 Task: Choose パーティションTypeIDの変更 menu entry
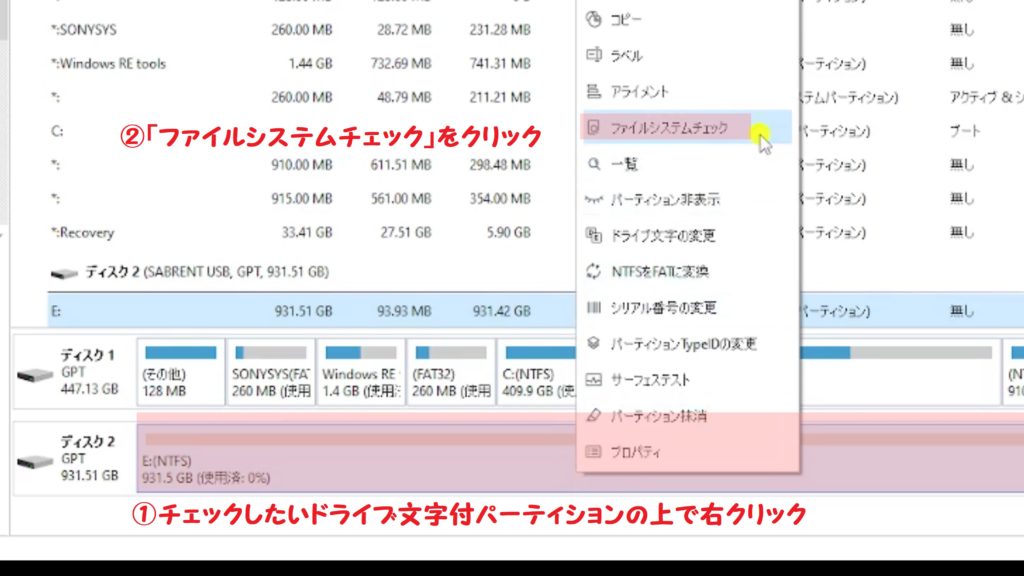pyautogui.click(x=680, y=343)
